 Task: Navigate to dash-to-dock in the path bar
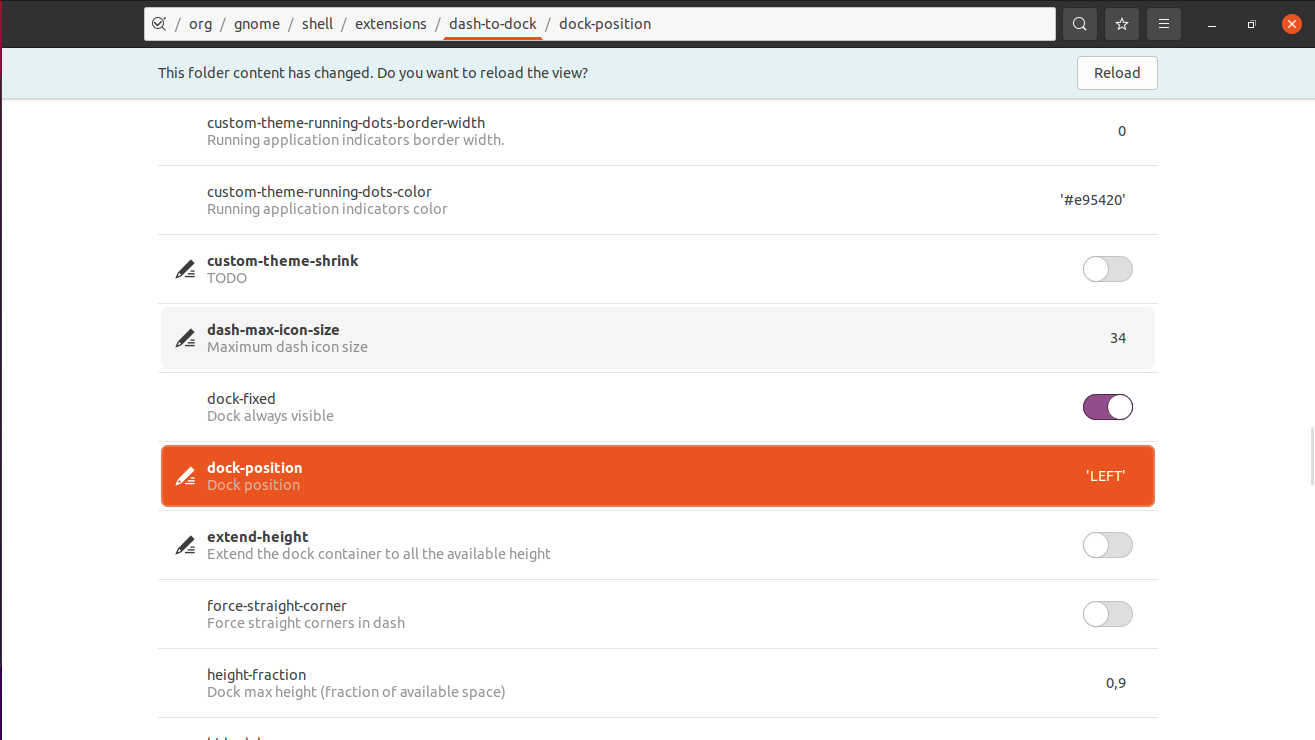[x=492, y=23]
